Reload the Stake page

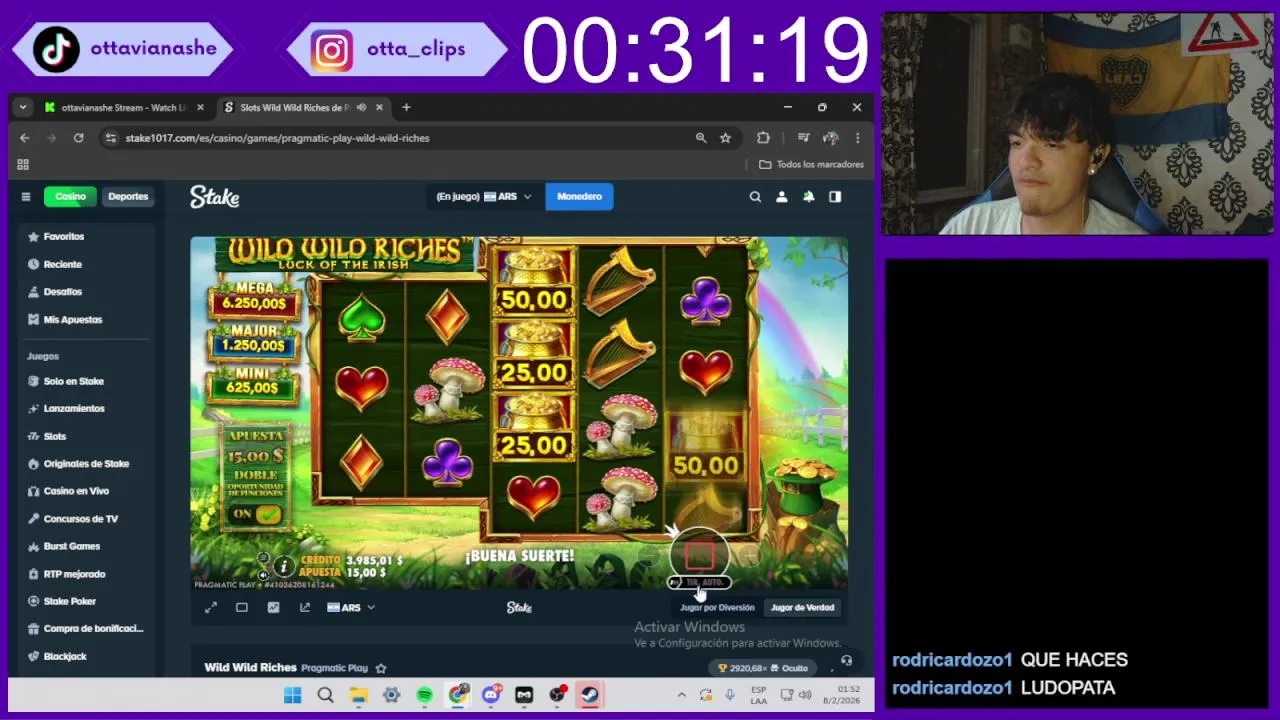pyautogui.click(x=78, y=138)
